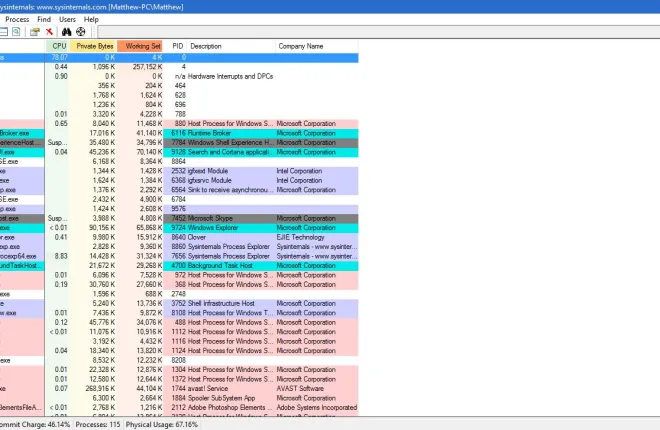Sort by the Private Bytes column header
Image resolution: width=660 pixels, height=430 pixels.
point(93,46)
